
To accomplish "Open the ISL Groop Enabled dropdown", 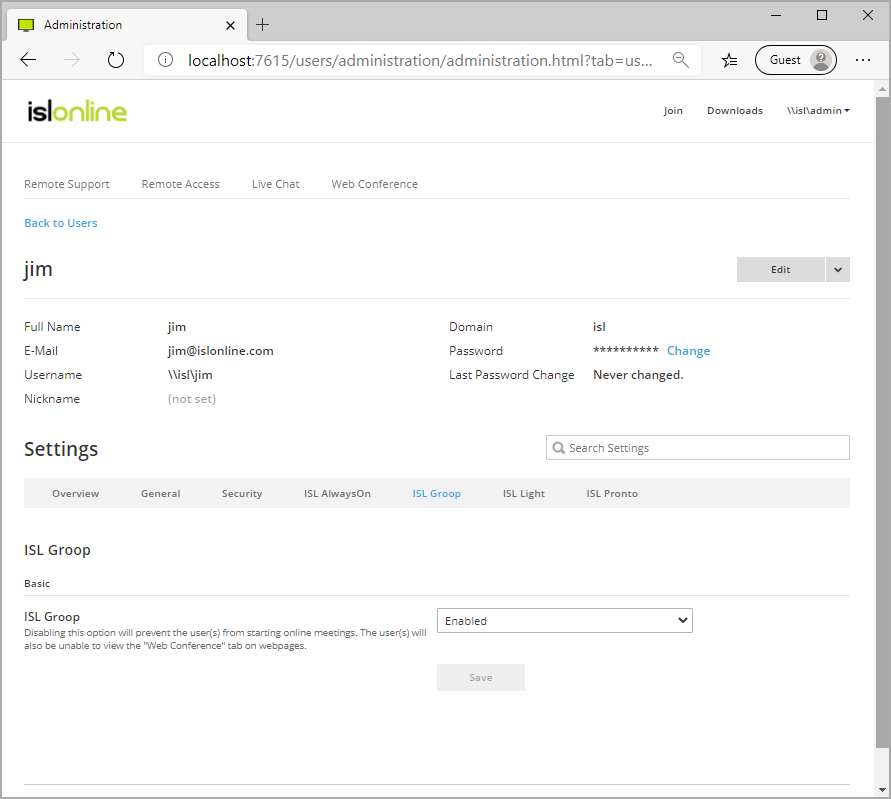I will [x=565, y=621].
